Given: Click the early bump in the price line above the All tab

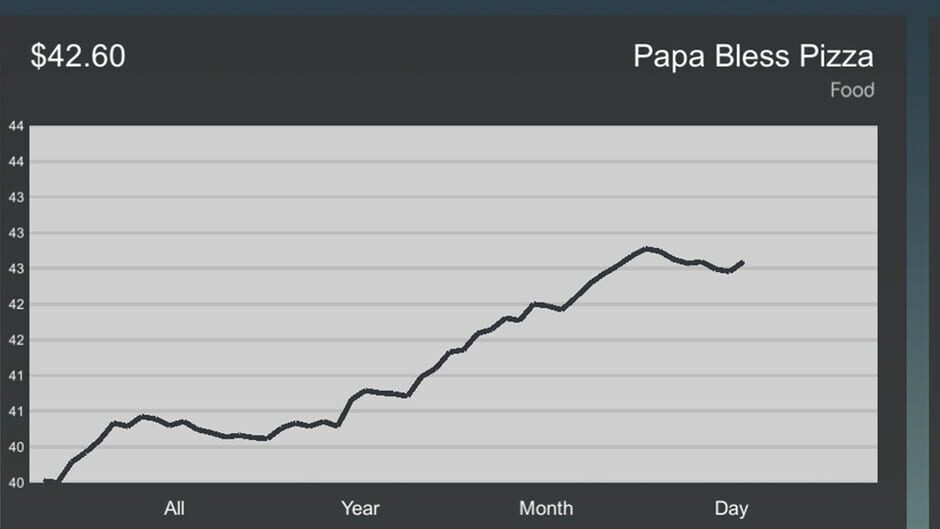Looking at the screenshot, I should (x=143, y=416).
